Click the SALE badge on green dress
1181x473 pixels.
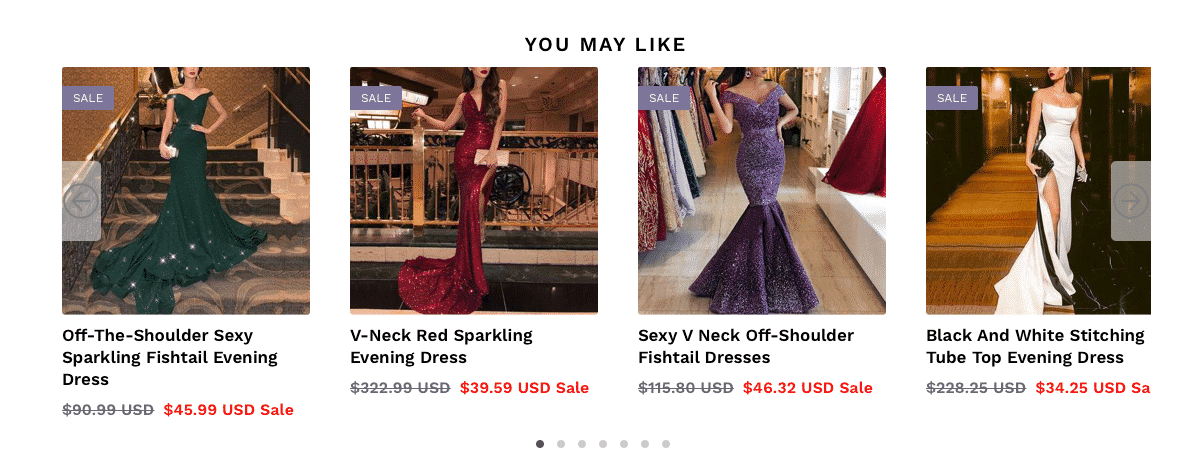[x=88, y=98]
